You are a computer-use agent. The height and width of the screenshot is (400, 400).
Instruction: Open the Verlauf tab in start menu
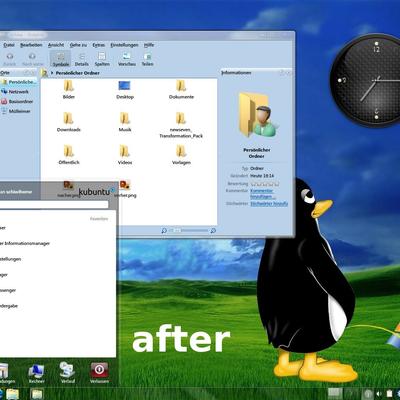click(67, 373)
